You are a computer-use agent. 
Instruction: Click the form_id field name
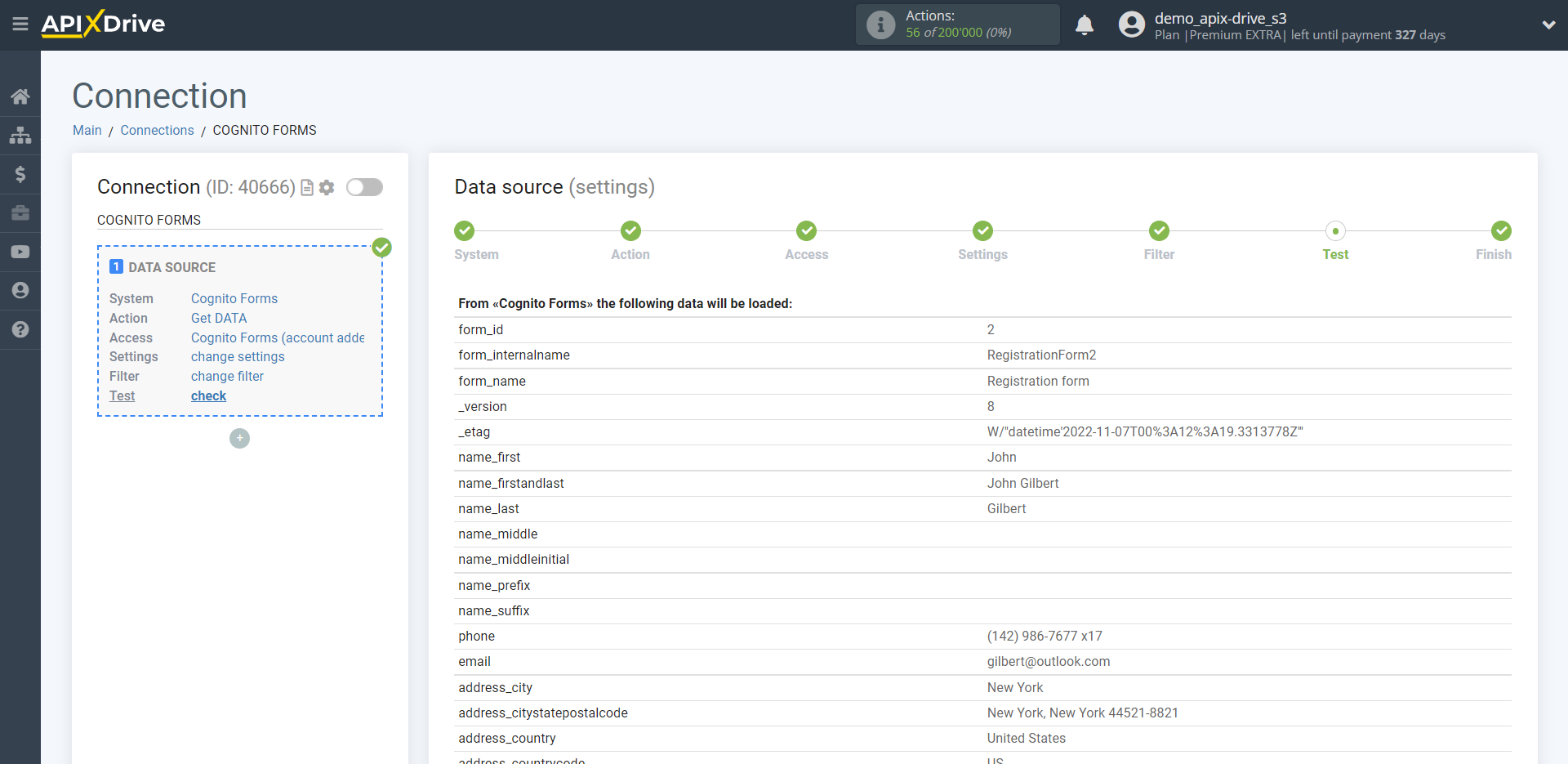(x=480, y=330)
